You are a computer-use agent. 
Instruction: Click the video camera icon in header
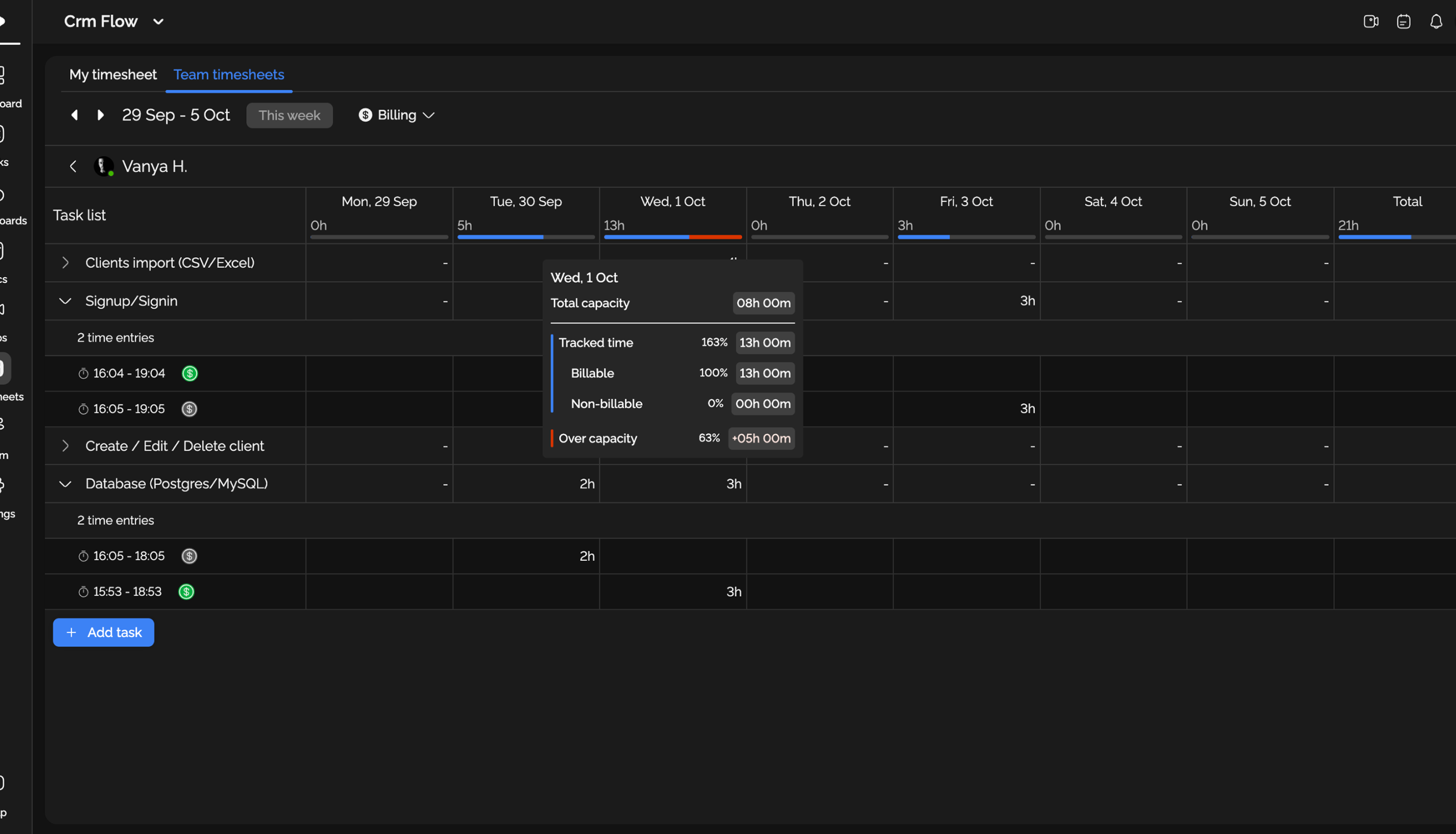pos(1371,22)
